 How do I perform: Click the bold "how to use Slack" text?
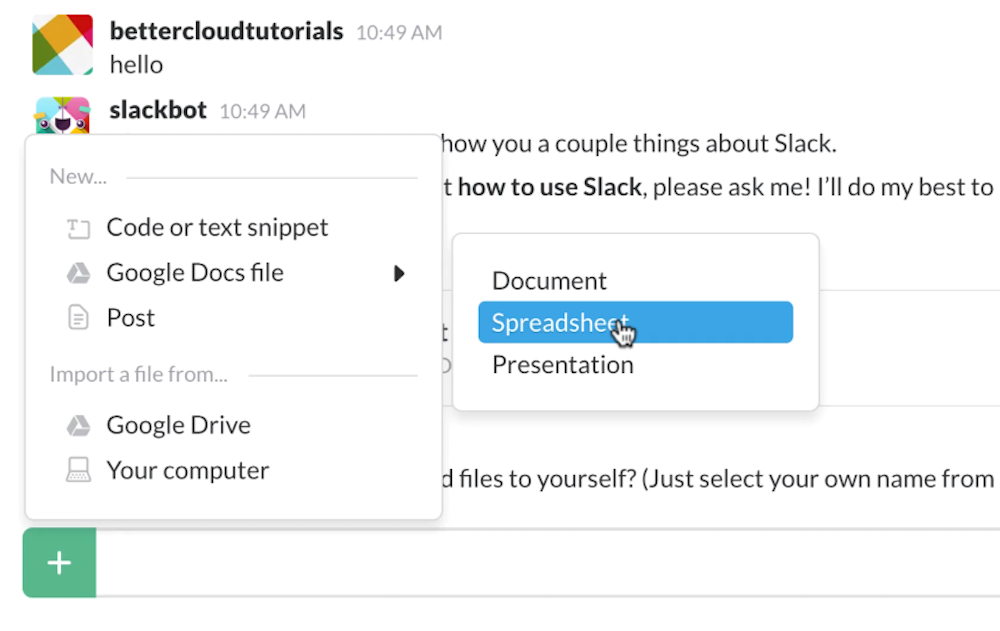[550, 187]
